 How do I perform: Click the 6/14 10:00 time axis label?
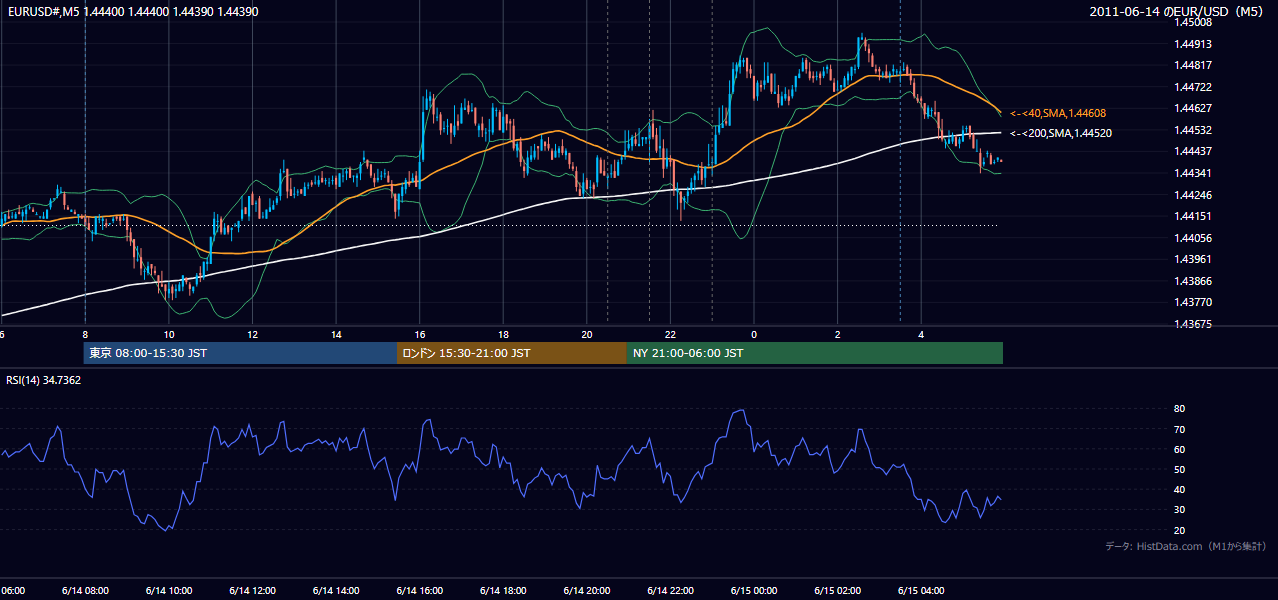click(168, 591)
